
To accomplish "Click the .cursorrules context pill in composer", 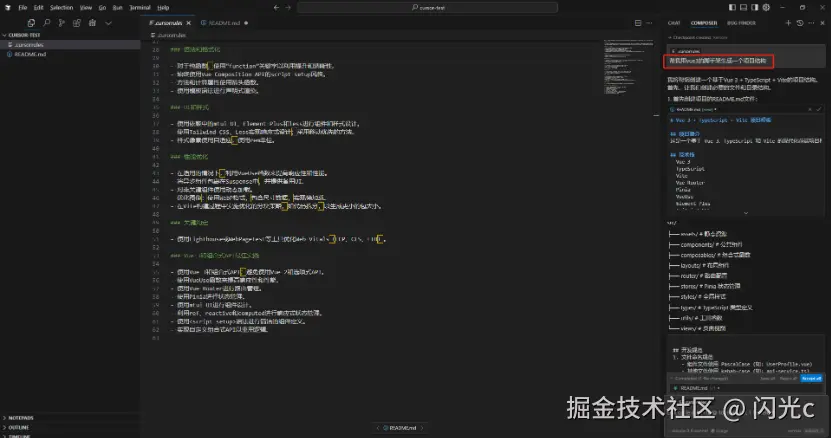I will pyautogui.click(x=686, y=51).
